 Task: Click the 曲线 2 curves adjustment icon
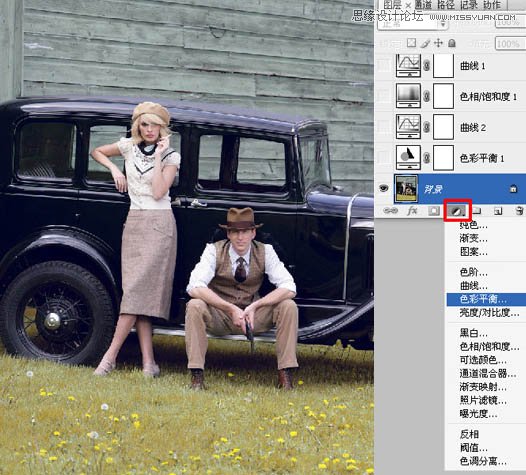point(408,126)
